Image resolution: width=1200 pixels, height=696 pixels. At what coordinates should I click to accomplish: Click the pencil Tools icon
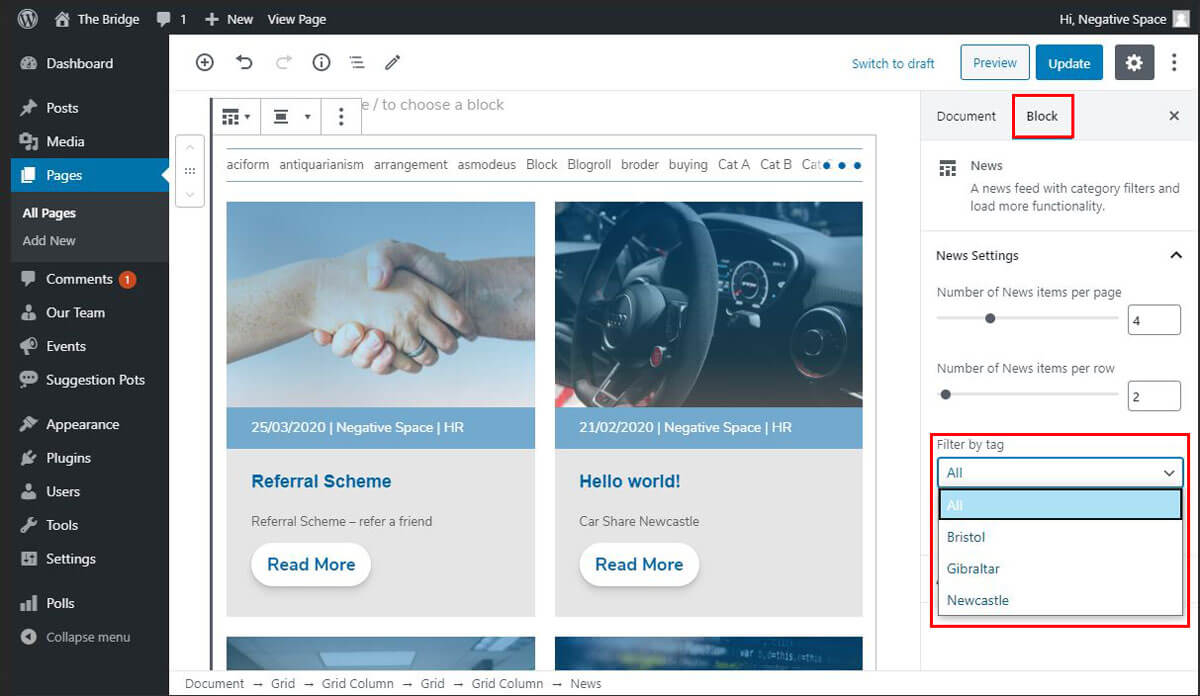click(x=393, y=62)
